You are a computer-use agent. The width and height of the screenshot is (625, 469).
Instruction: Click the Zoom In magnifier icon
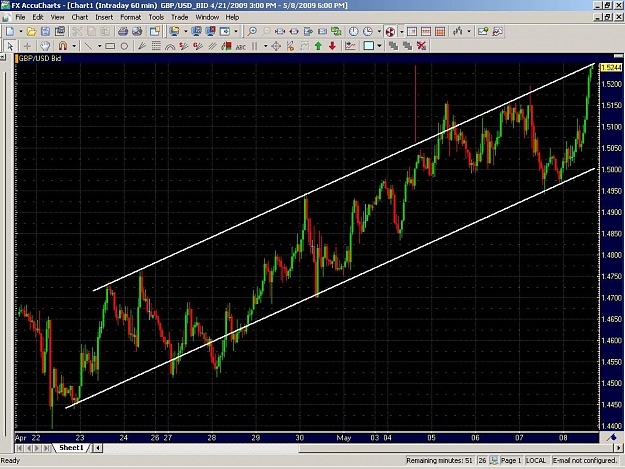[x=252, y=31]
